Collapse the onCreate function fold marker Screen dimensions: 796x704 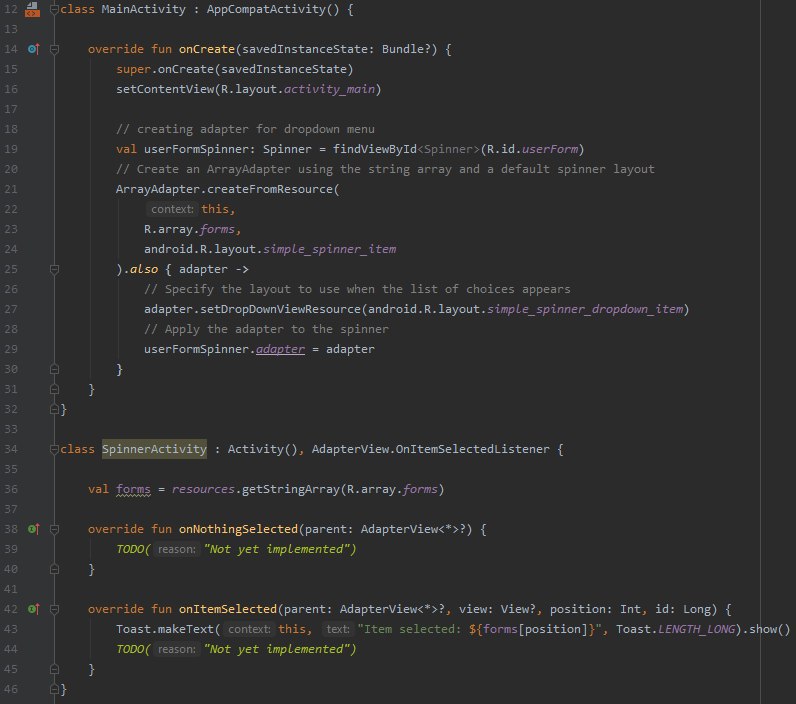54,49
